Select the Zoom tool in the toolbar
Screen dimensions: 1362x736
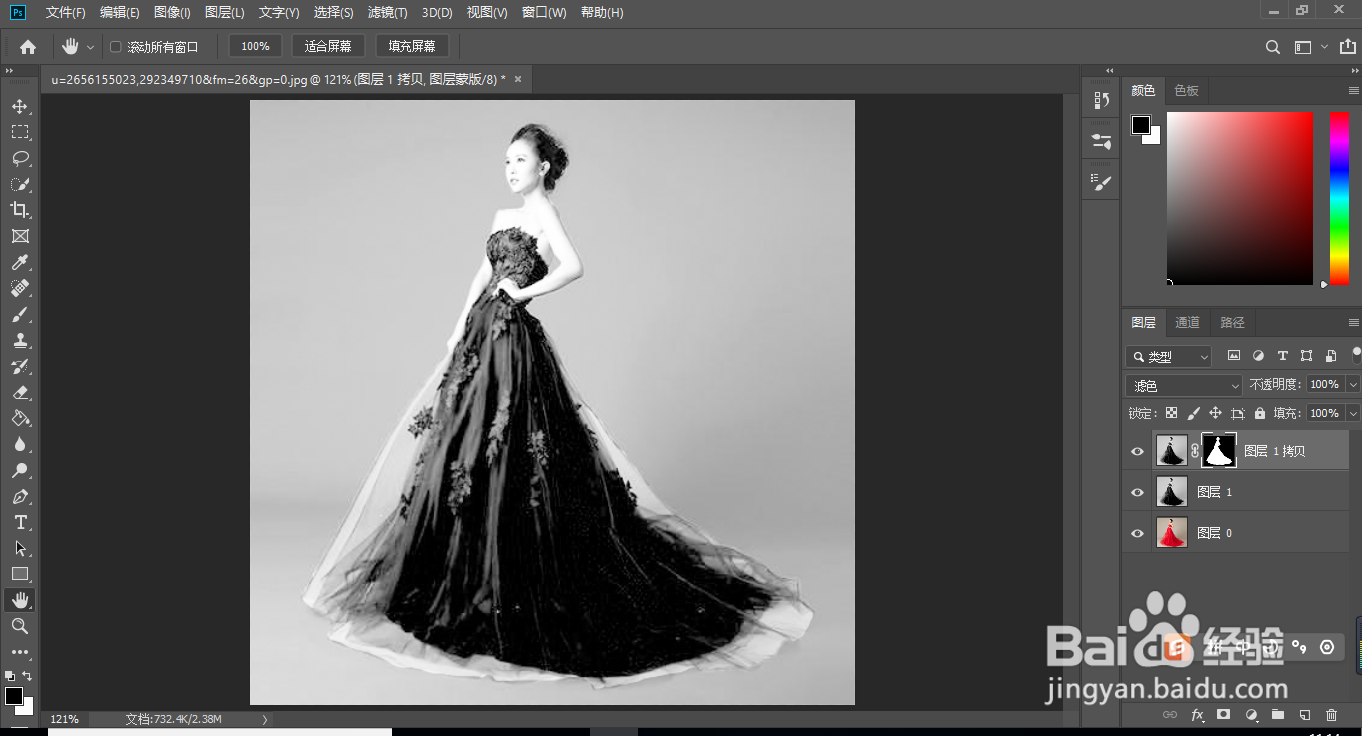point(20,626)
